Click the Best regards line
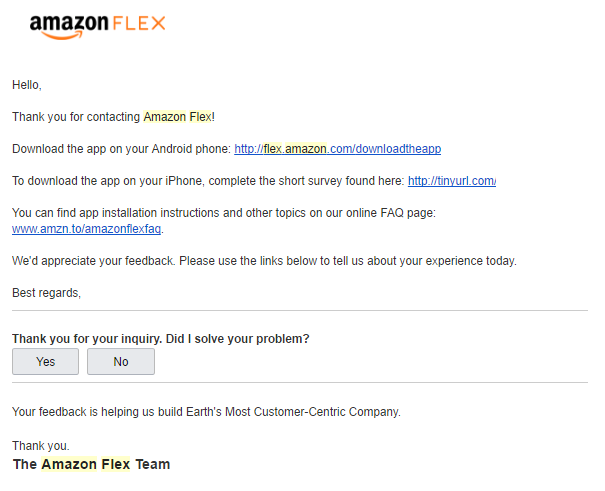 [46, 293]
